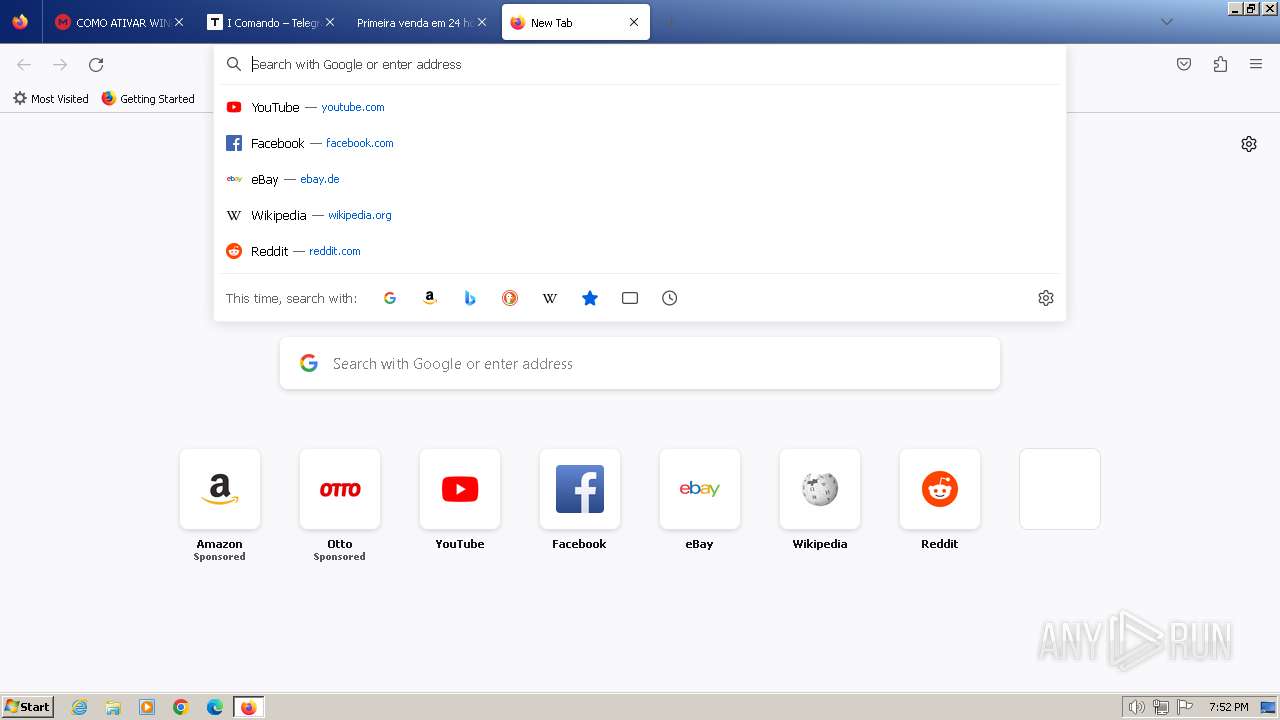The image size is (1280, 720).
Task: Search in open Tabs icon
Action: (630, 298)
